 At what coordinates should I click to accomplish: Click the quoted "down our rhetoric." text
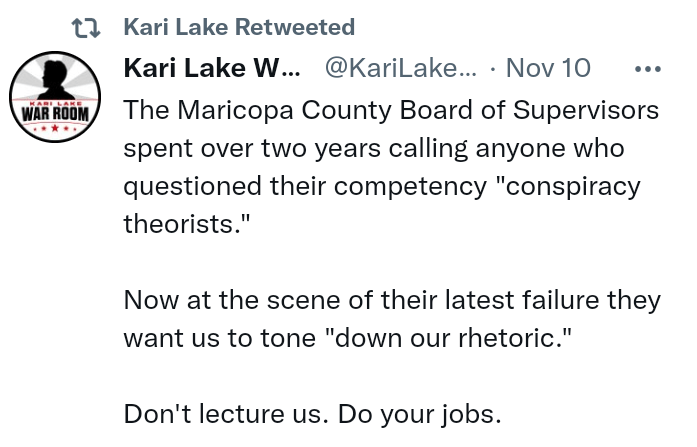[x=449, y=338]
